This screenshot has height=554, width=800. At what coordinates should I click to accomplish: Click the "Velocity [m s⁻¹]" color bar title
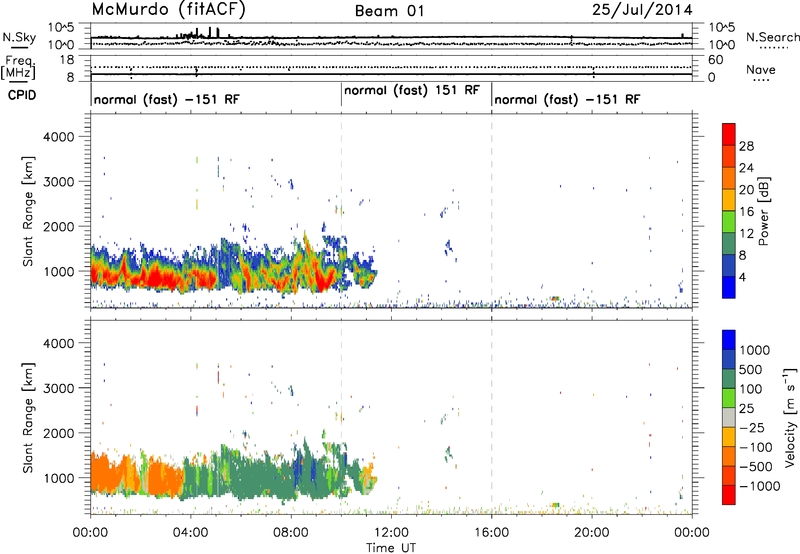[790, 417]
